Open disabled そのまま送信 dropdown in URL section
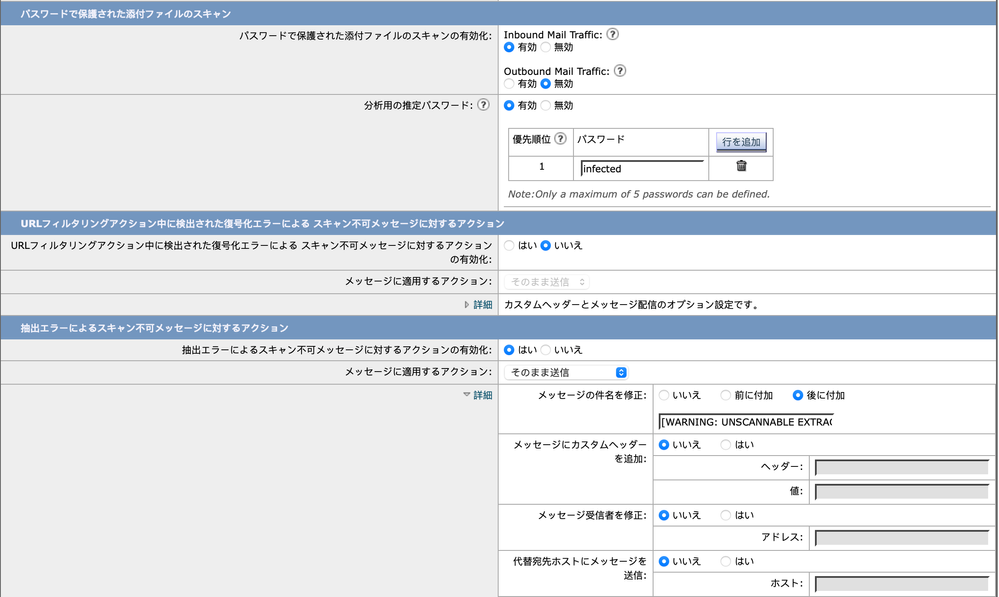The width and height of the screenshot is (999, 597). pos(547,282)
